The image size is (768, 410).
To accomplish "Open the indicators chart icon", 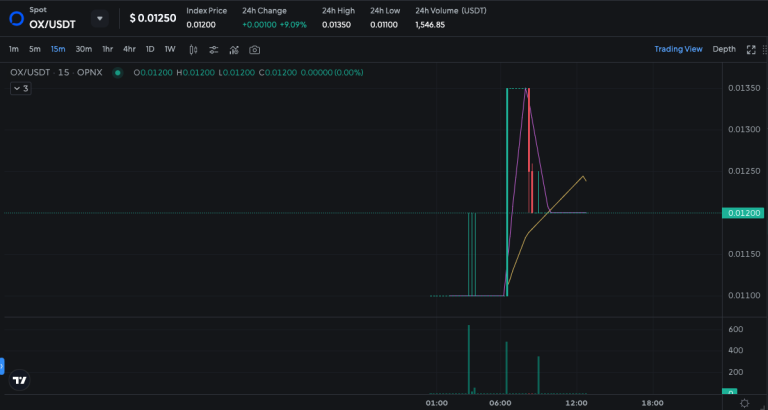I will coord(234,49).
